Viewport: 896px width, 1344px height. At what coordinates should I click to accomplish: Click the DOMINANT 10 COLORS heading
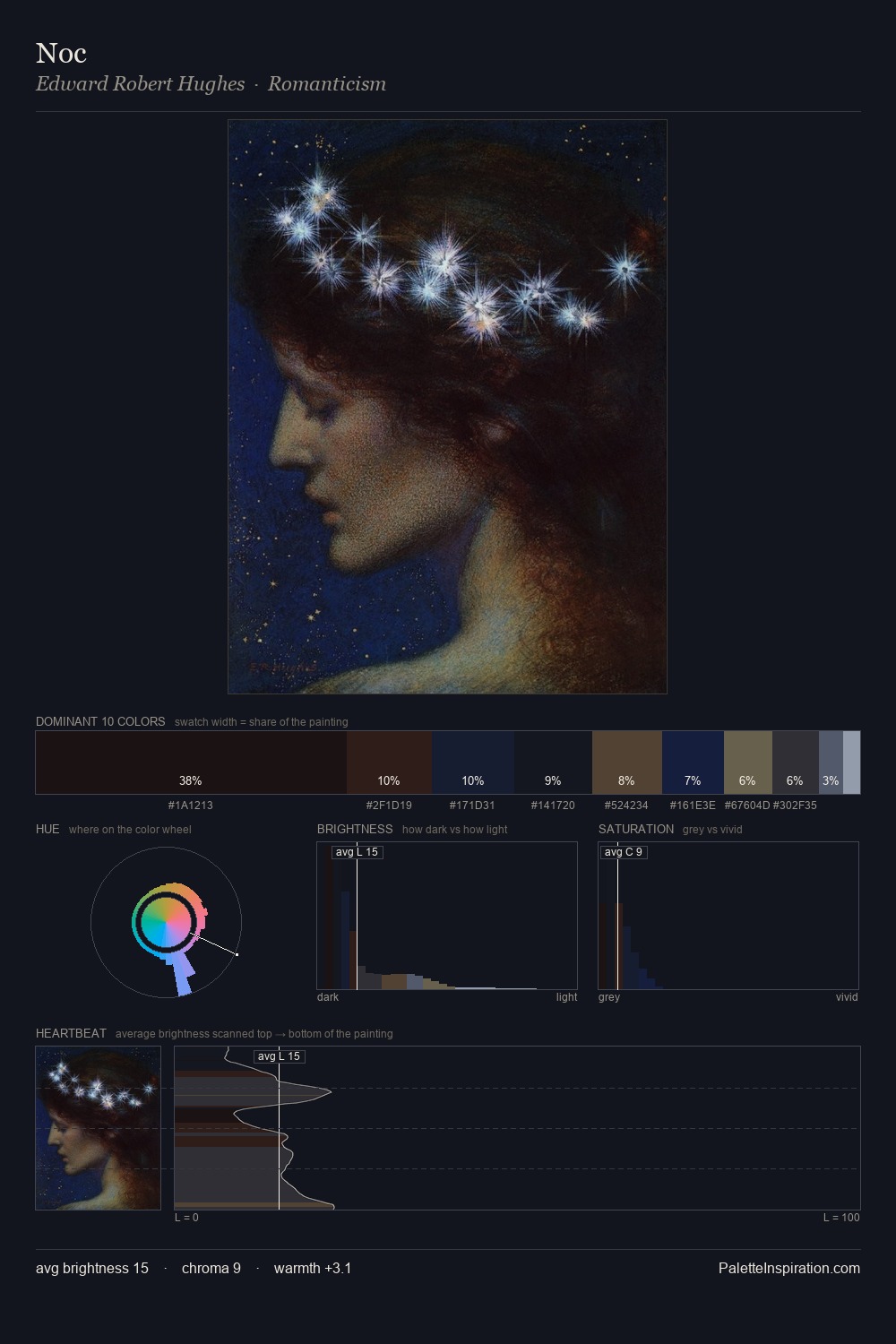100,721
